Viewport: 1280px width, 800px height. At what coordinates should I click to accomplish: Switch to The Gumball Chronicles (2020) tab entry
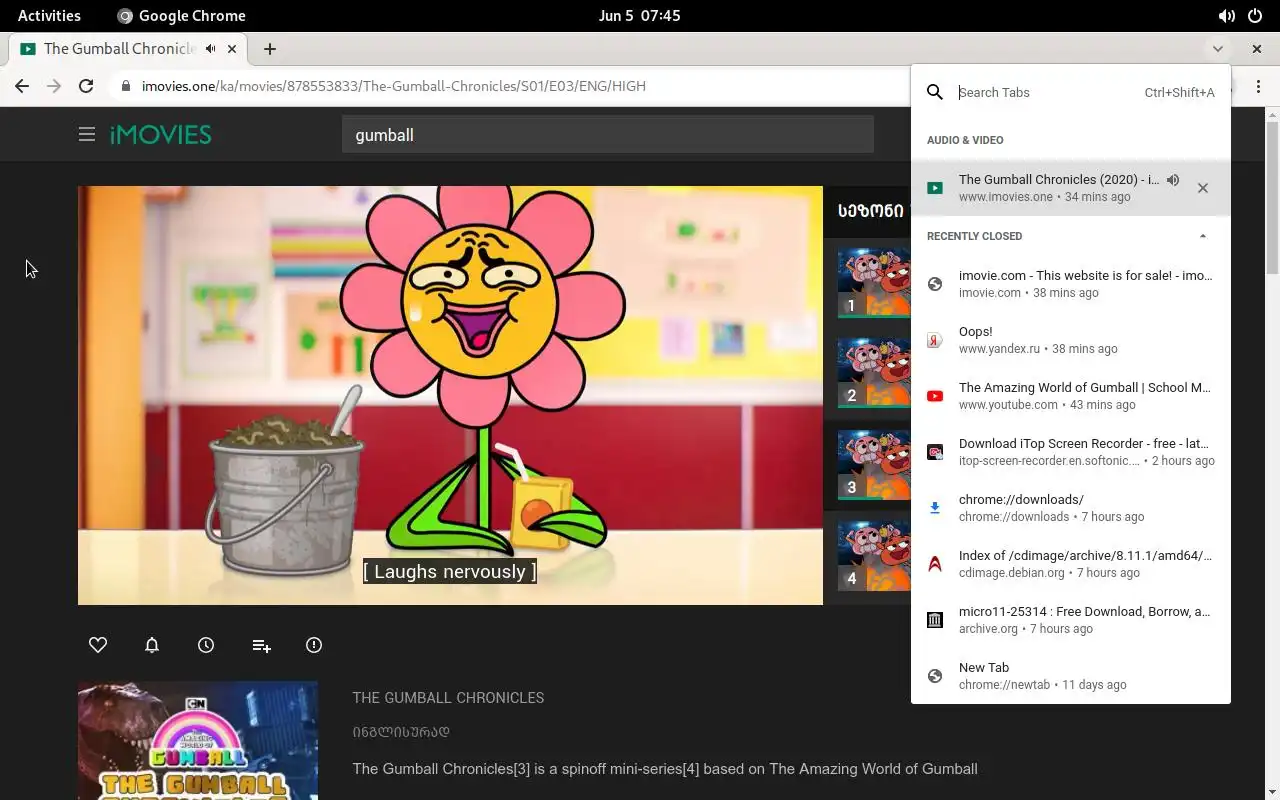(x=1071, y=188)
